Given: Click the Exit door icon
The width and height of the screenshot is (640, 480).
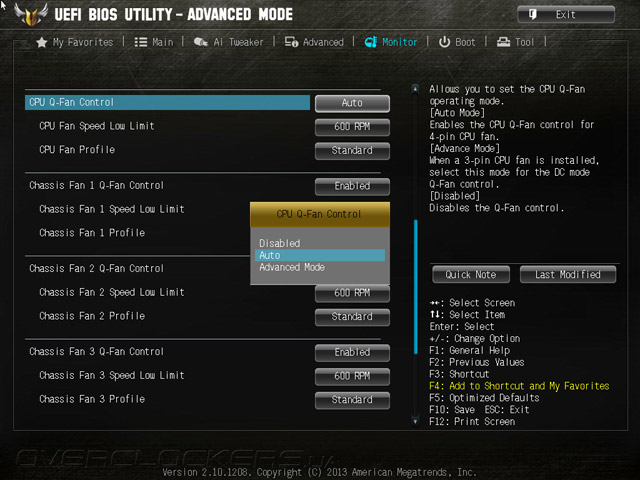Looking at the screenshot, I should pos(533,15).
